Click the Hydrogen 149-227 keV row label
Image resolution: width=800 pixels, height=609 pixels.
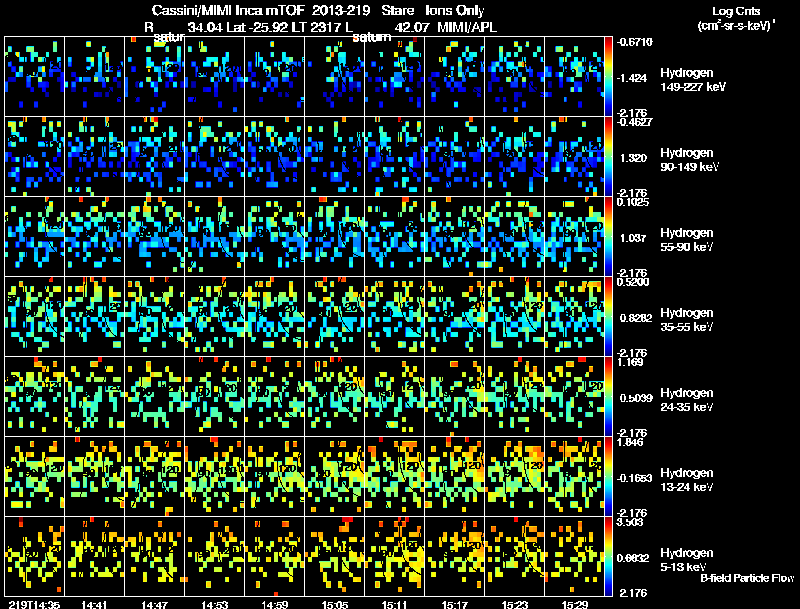(692, 80)
